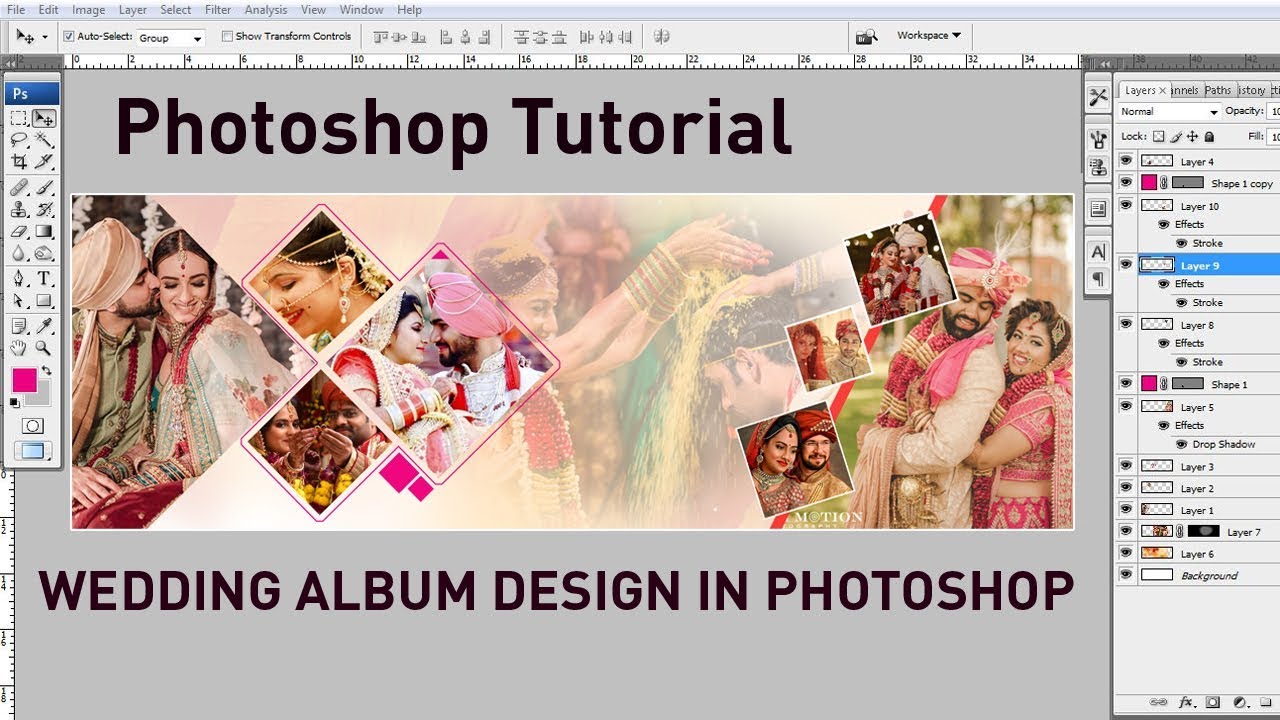Open the Analysis menu
Viewport: 1280px width, 720px height.
tap(265, 10)
